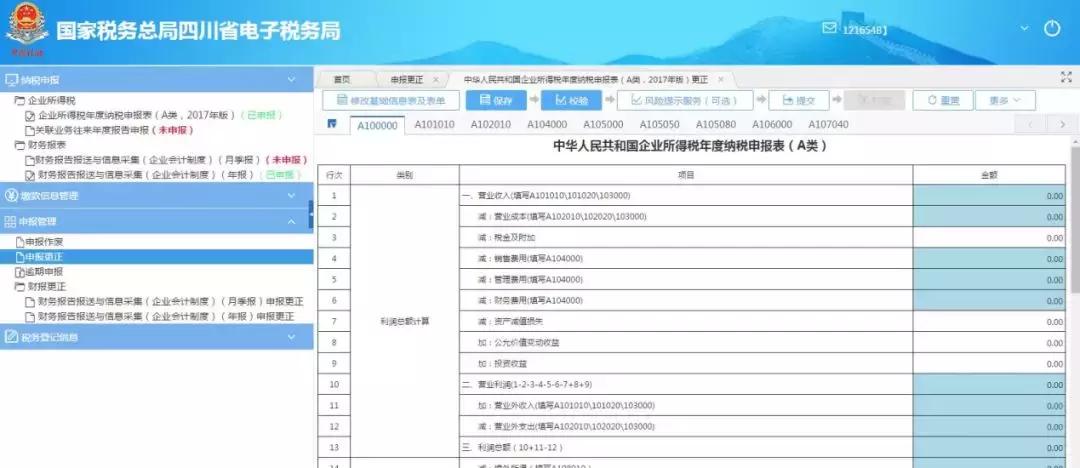Click checked-document icon for 企业所得税年度纳税申报表
Screen dimensions: 1080x468
[30, 116]
